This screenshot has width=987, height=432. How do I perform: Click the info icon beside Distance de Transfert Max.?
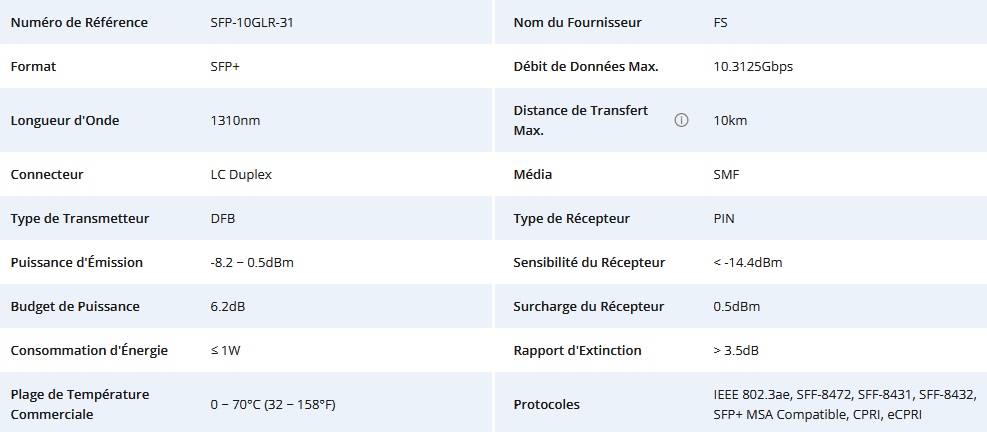click(682, 120)
